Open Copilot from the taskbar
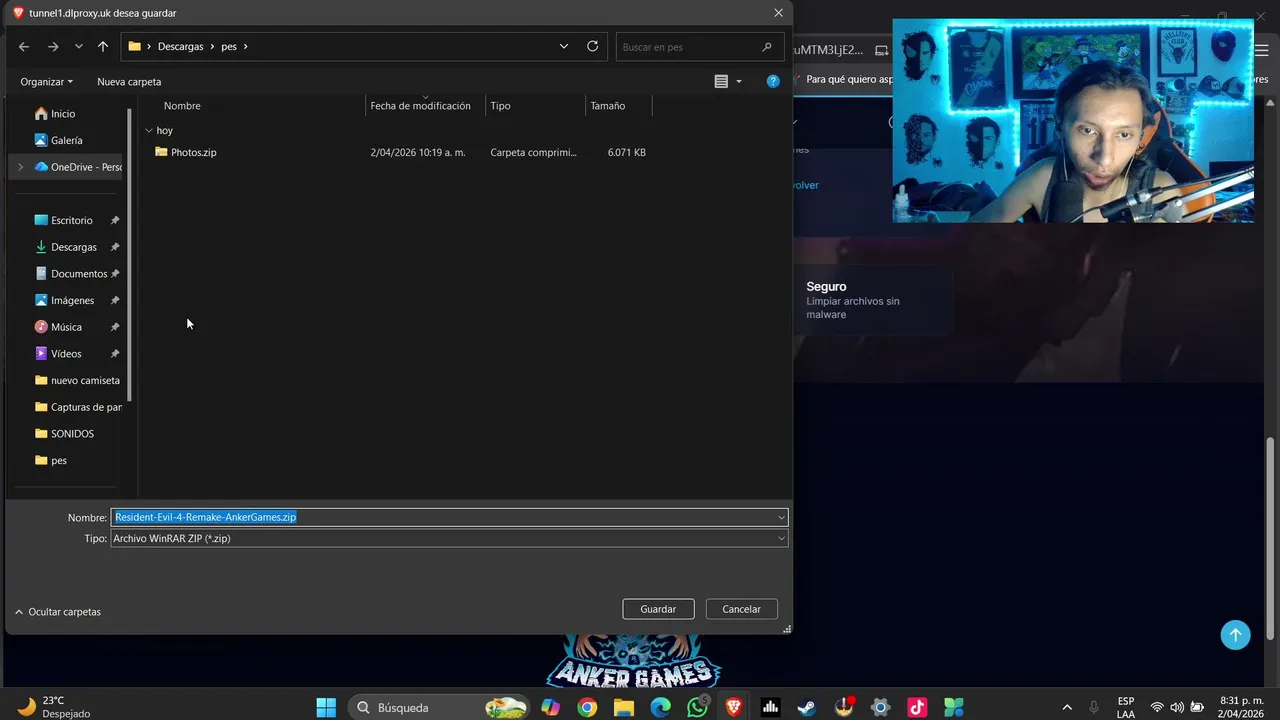 point(550,707)
